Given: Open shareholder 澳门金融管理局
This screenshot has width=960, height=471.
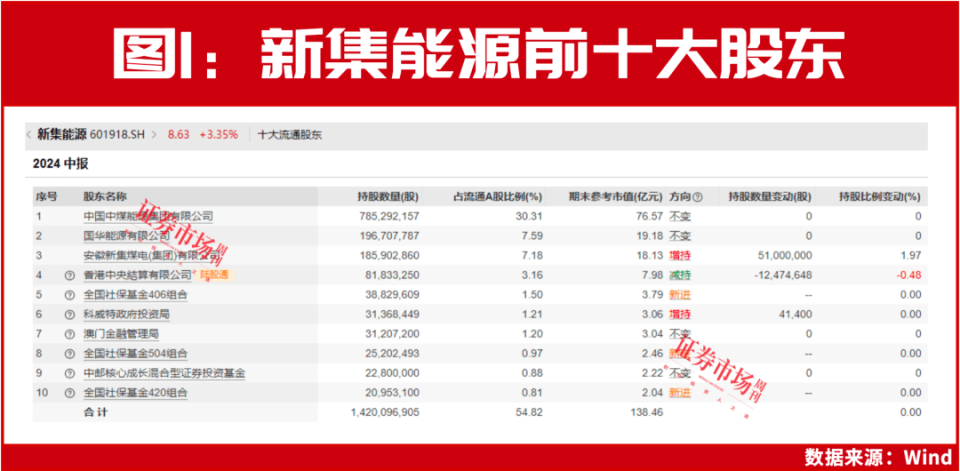Looking at the screenshot, I should tap(121, 334).
